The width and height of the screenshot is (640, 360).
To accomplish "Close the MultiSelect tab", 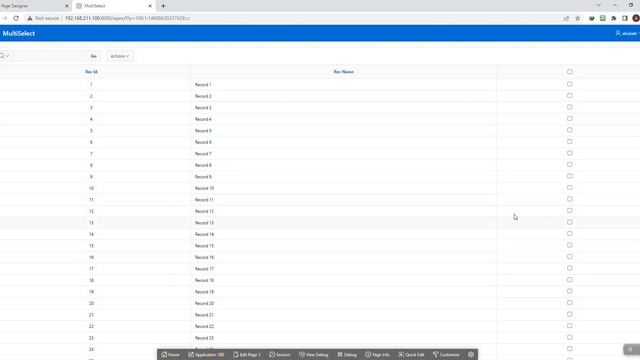I will [x=150, y=6].
